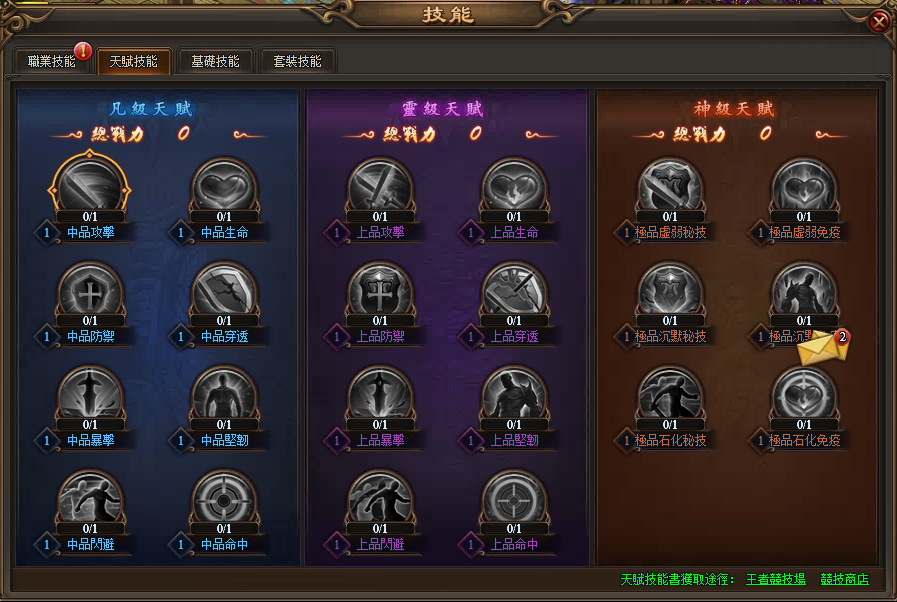The image size is (897, 602).
Task: Select the 上品暴擊 sword talent icon
Action: pos(380,395)
